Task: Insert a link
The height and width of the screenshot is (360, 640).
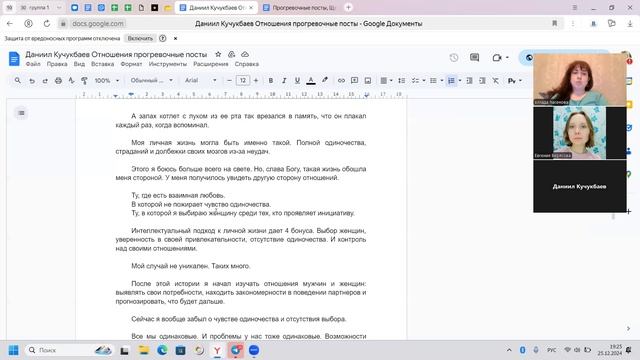Action: (341, 81)
